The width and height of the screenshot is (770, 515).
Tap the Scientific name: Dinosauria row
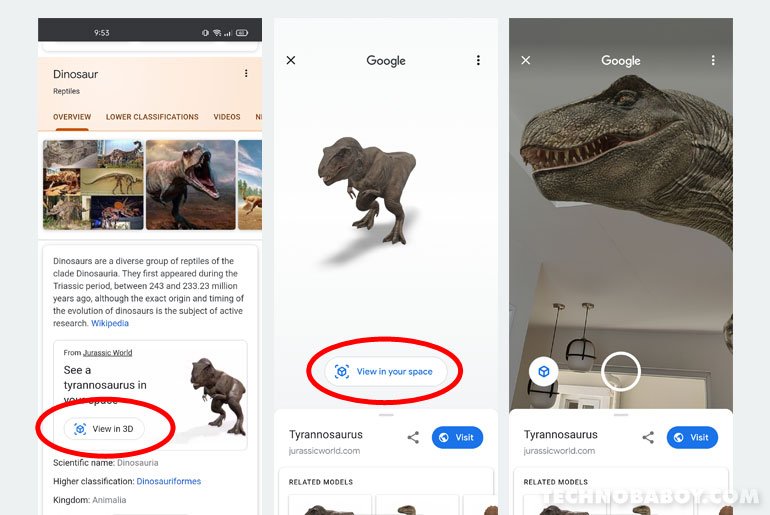pyautogui.click(x=106, y=462)
